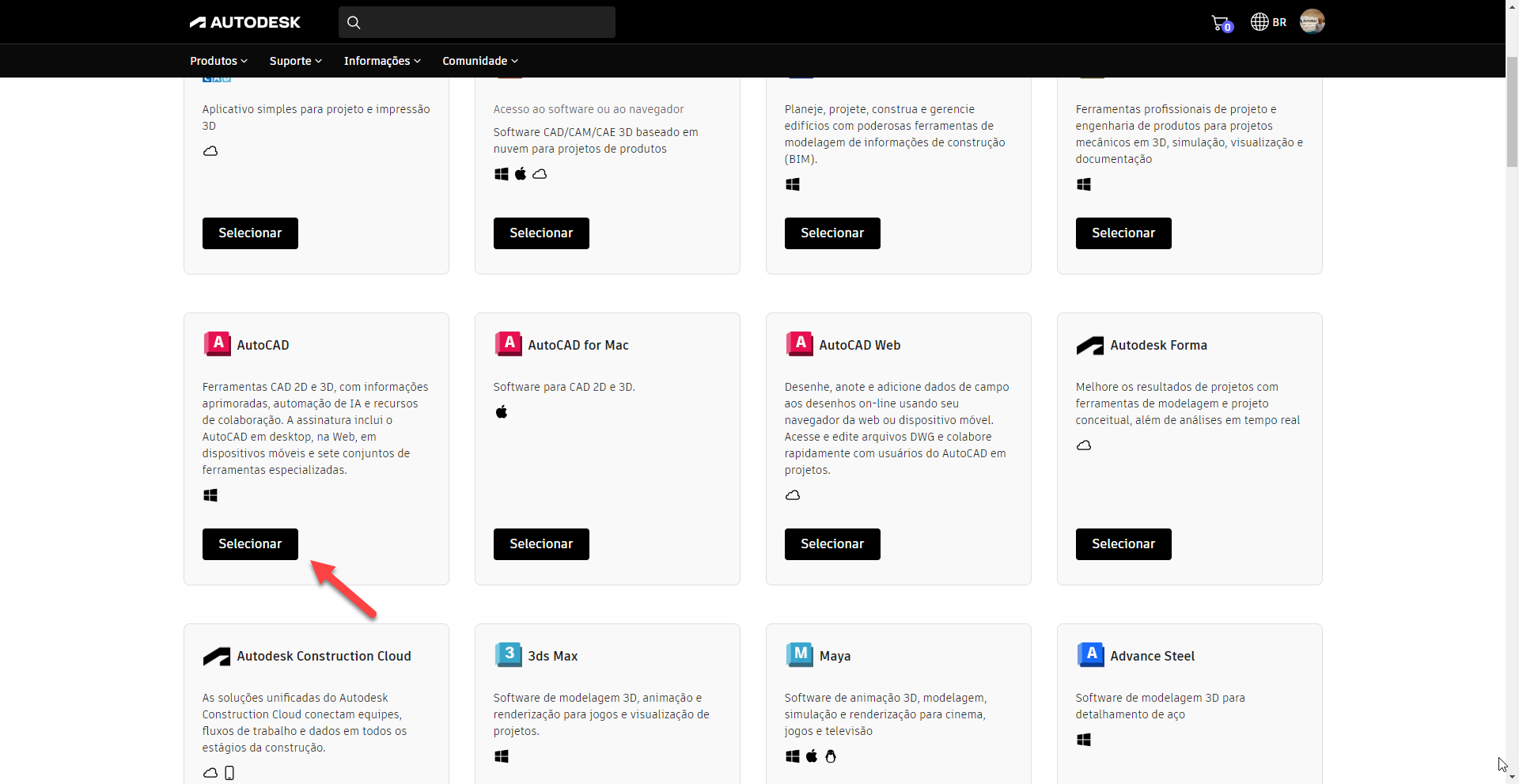Click the Windows icon under 3ds Max
Screen dimensions: 1519x784
502,756
